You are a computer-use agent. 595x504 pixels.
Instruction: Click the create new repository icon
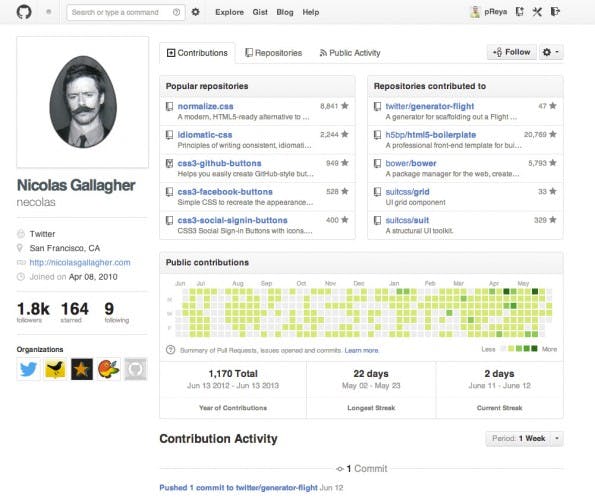point(519,12)
